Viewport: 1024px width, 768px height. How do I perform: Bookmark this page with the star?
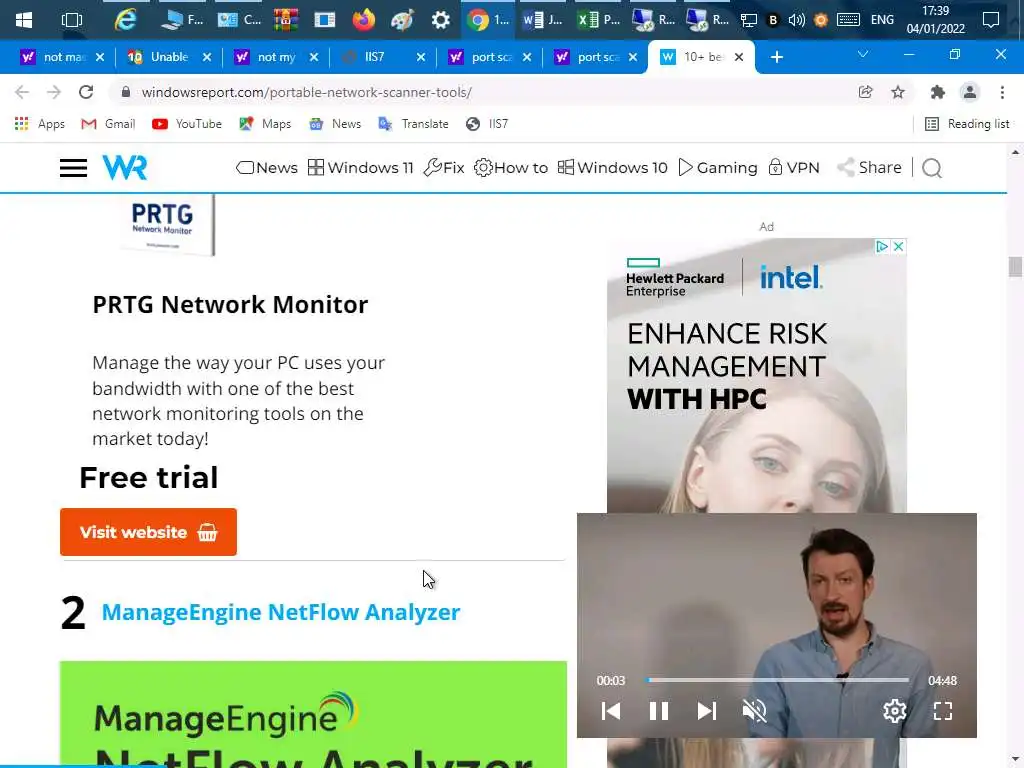tap(898, 92)
